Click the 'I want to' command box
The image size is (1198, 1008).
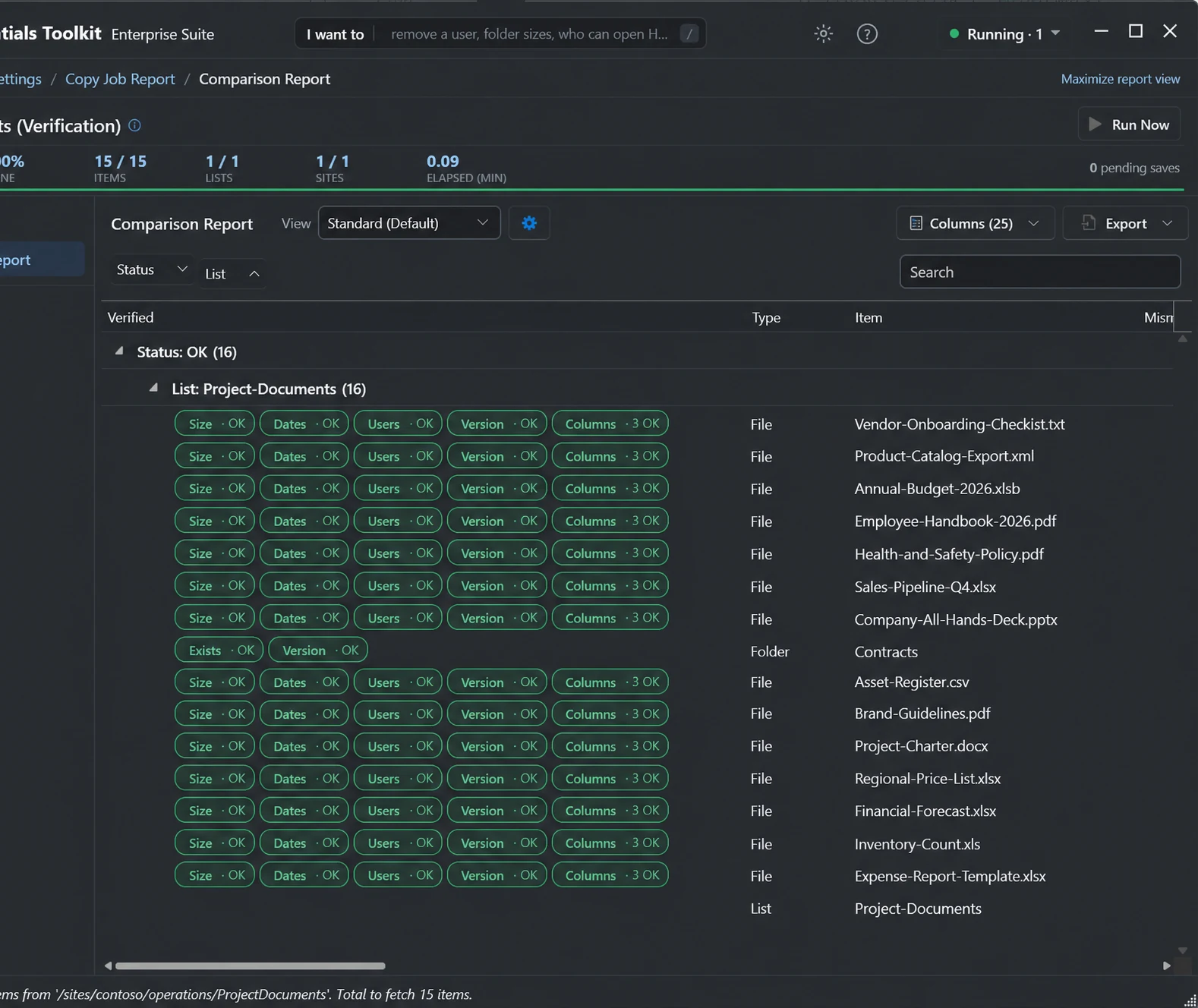coord(500,34)
